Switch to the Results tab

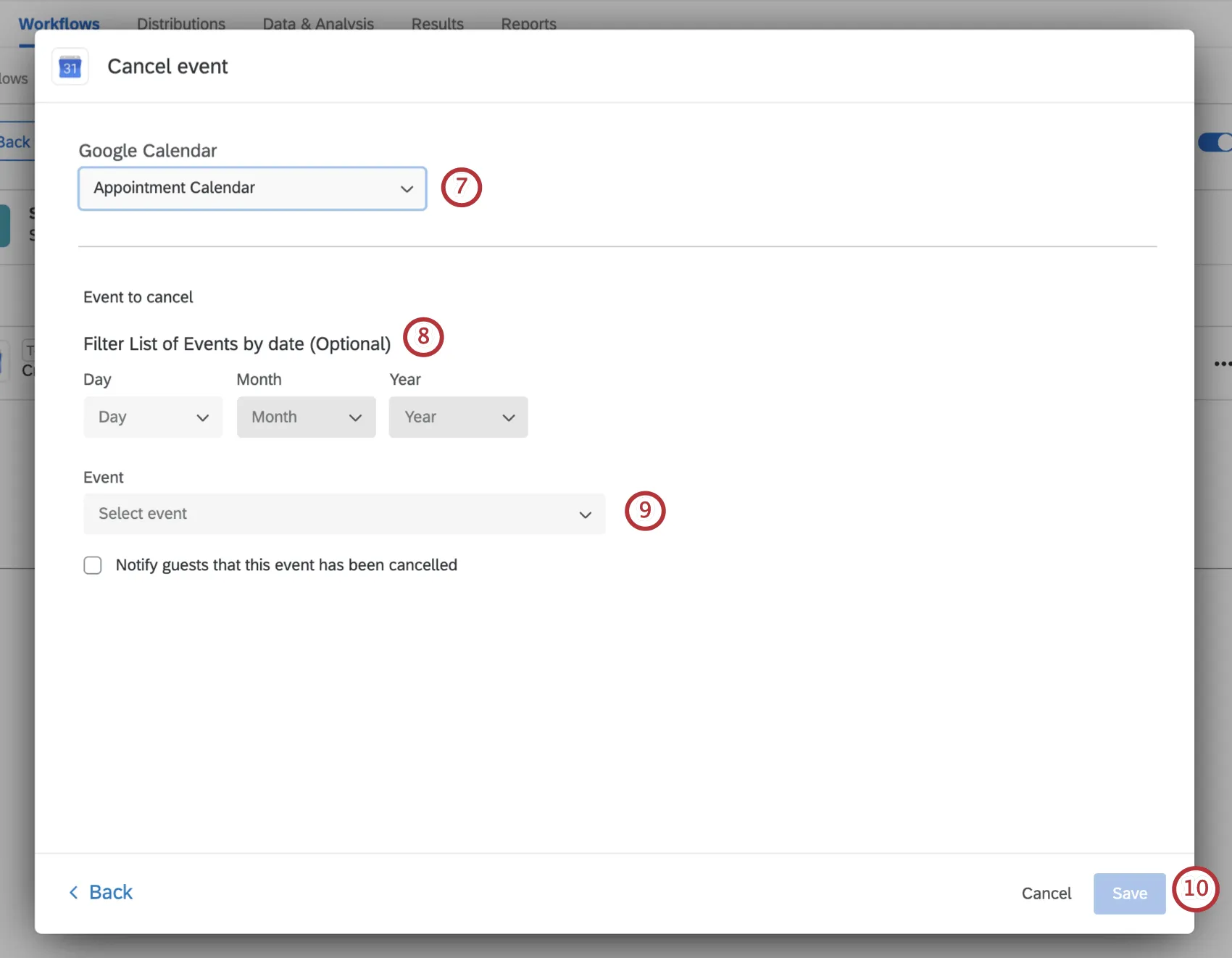(437, 23)
